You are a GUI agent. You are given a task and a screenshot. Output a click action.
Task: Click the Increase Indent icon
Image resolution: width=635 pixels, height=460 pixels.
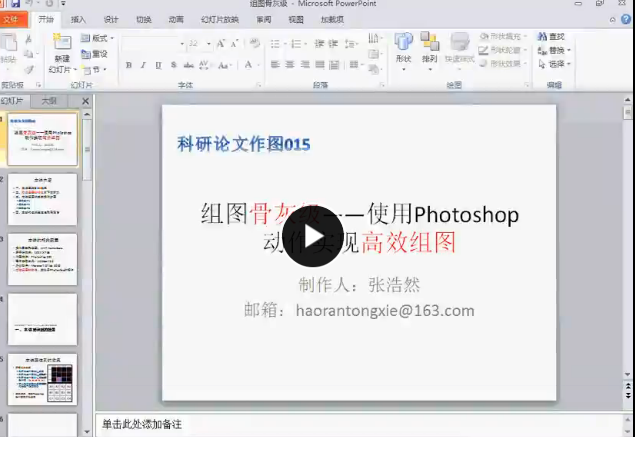coord(333,44)
